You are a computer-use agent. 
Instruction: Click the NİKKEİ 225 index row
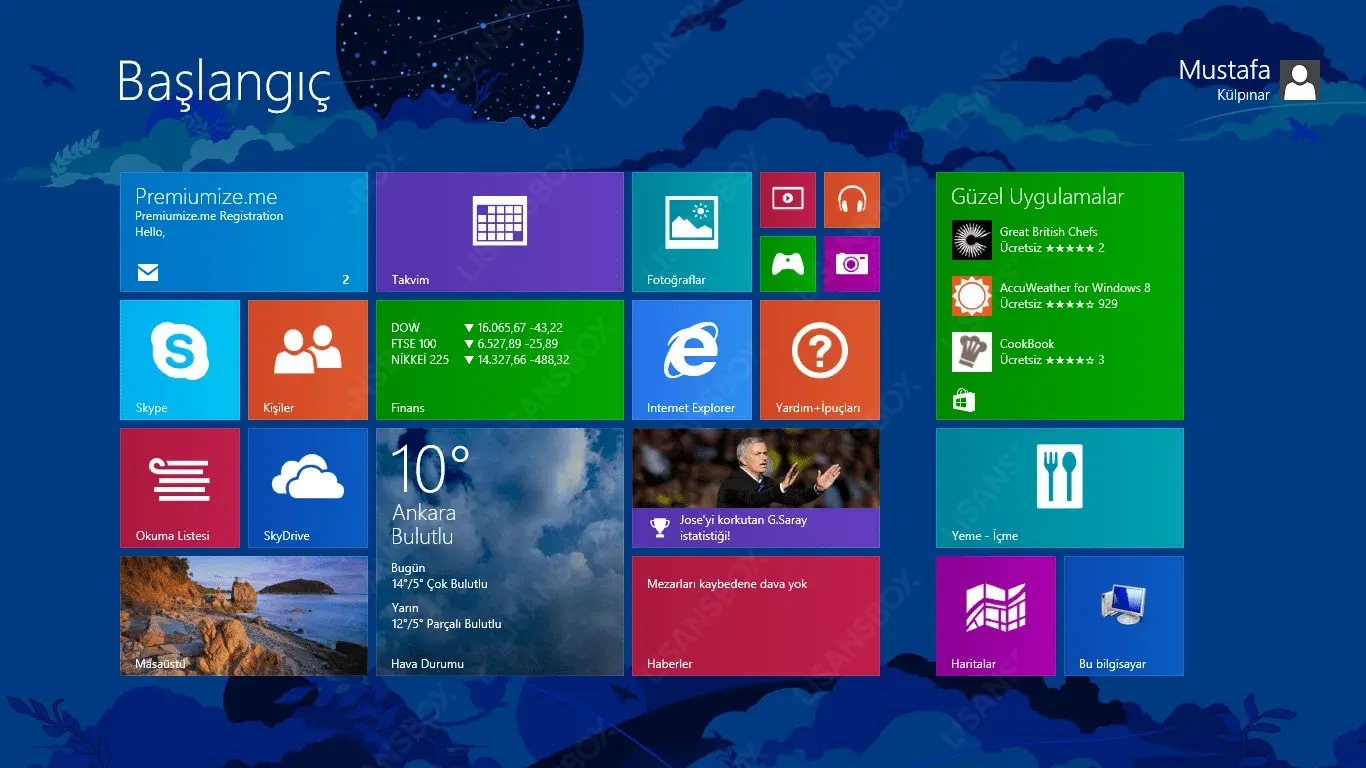pos(480,360)
